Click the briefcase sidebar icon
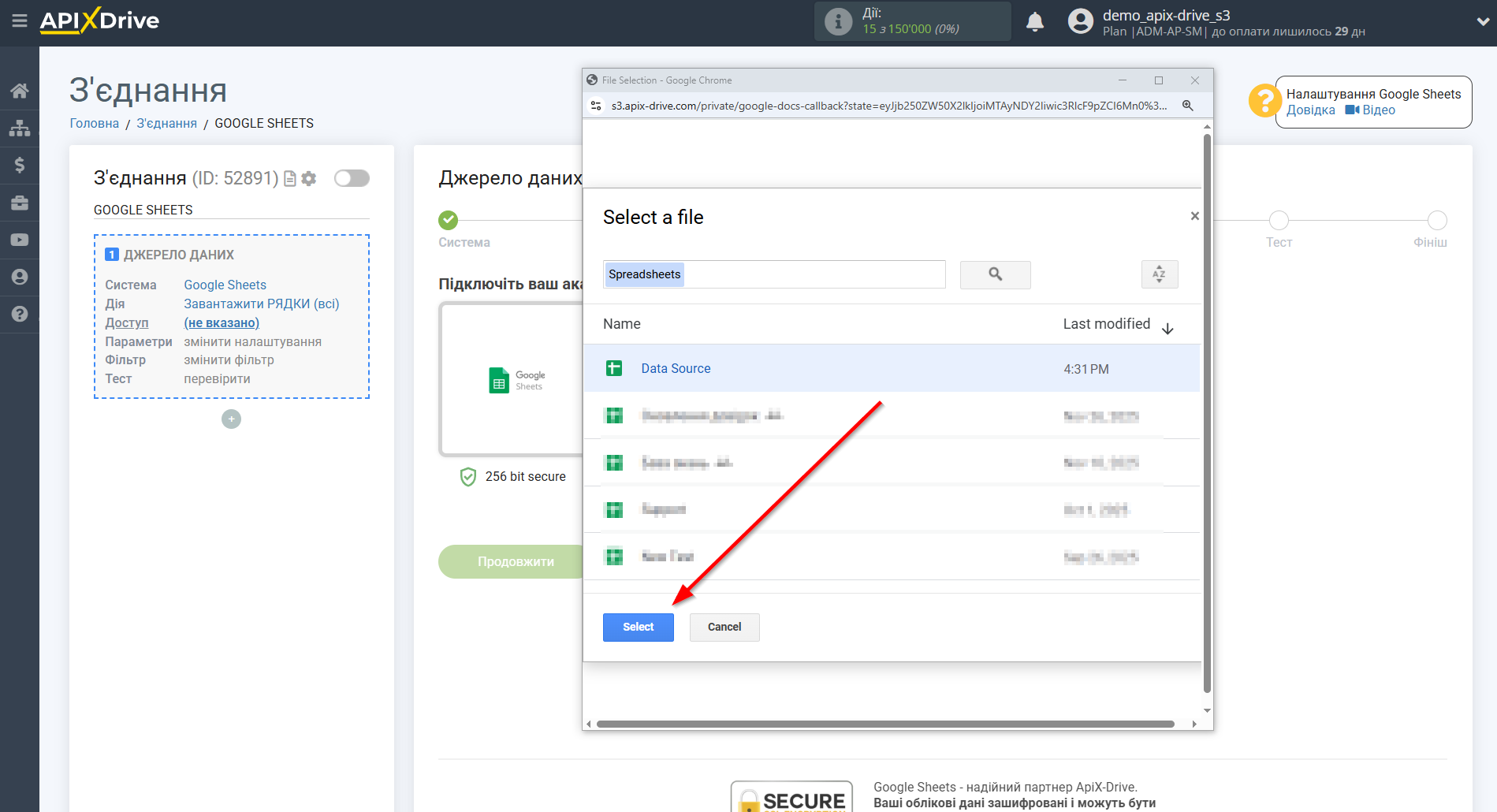This screenshot has height=812, width=1497. [20, 203]
